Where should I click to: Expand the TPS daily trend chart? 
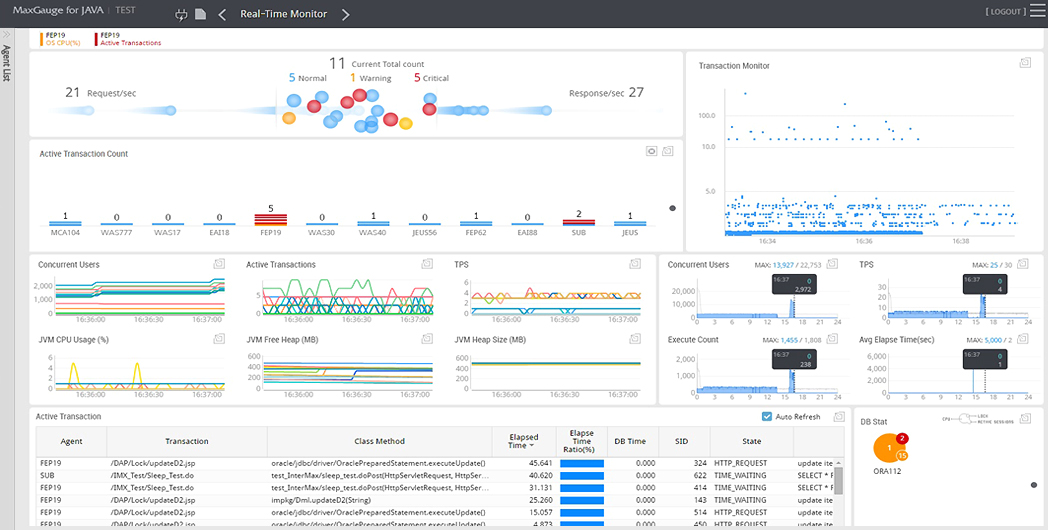click(x=1022, y=264)
